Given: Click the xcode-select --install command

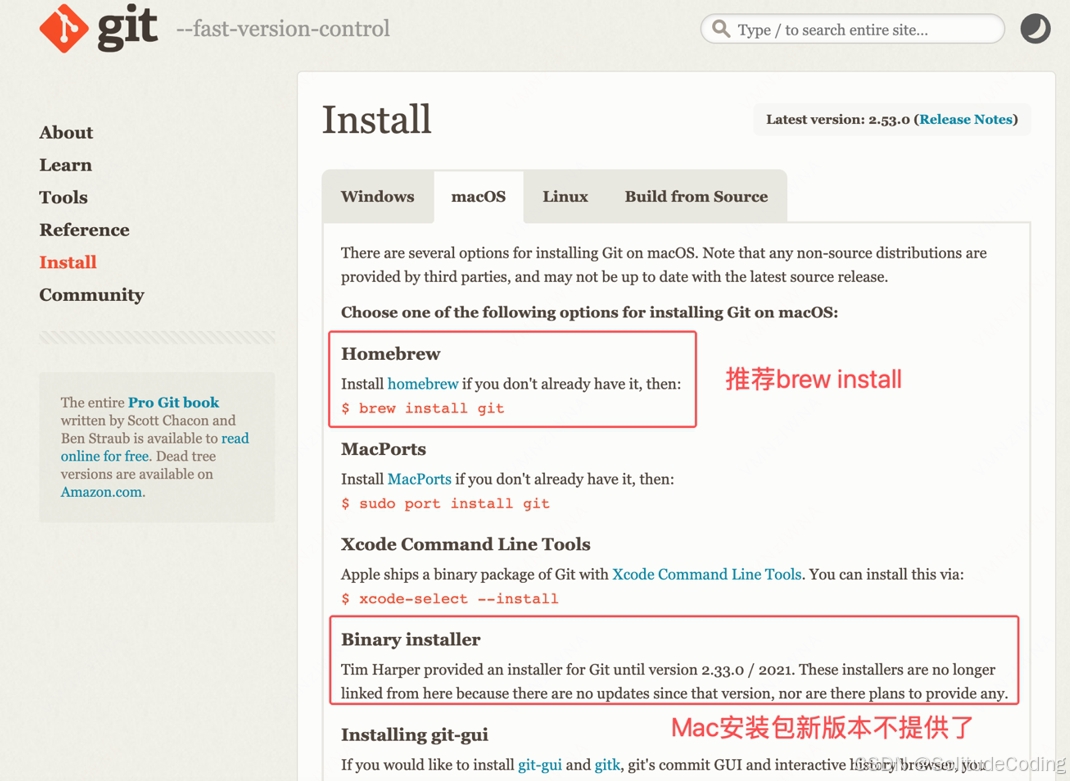Looking at the screenshot, I should (x=450, y=599).
